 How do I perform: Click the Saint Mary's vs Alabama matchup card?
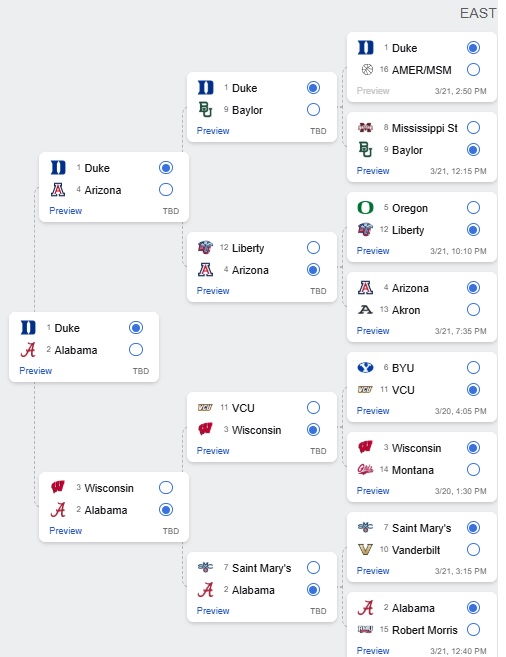click(262, 587)
